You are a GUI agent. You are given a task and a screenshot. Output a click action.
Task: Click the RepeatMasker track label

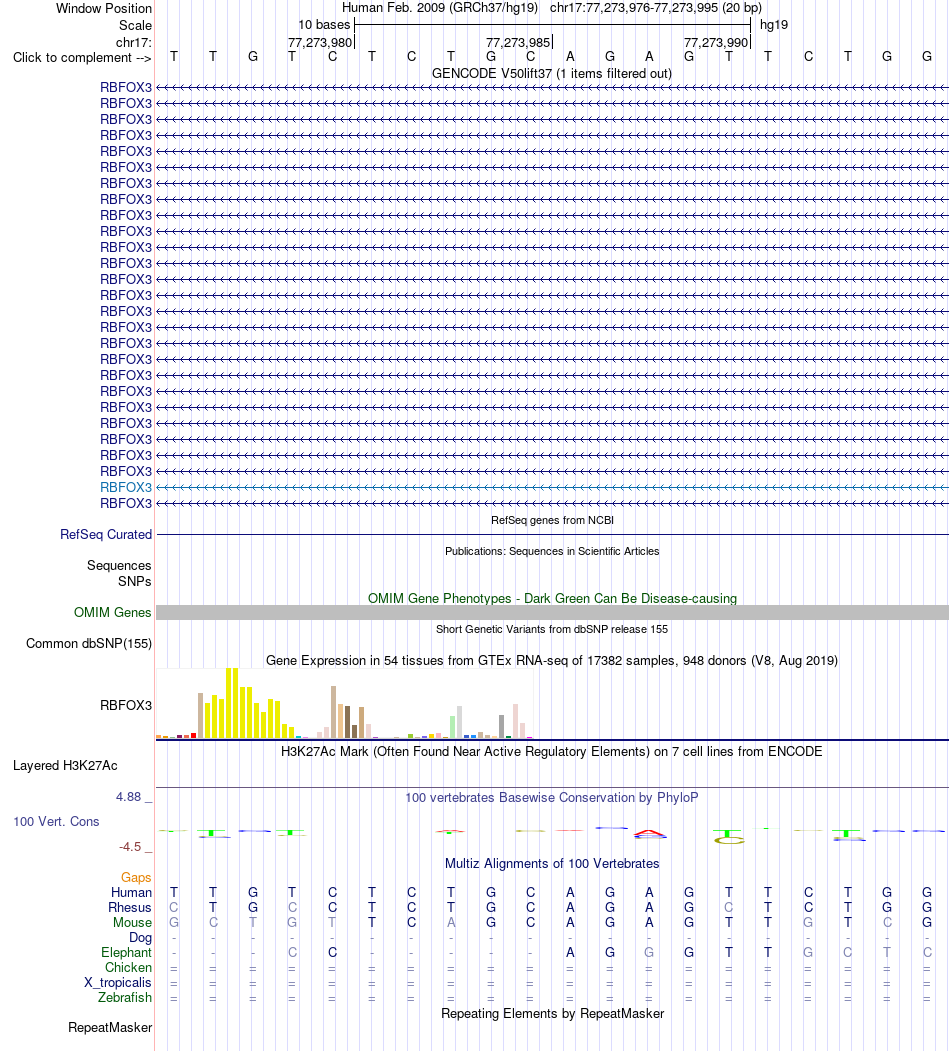(110, 1028)
